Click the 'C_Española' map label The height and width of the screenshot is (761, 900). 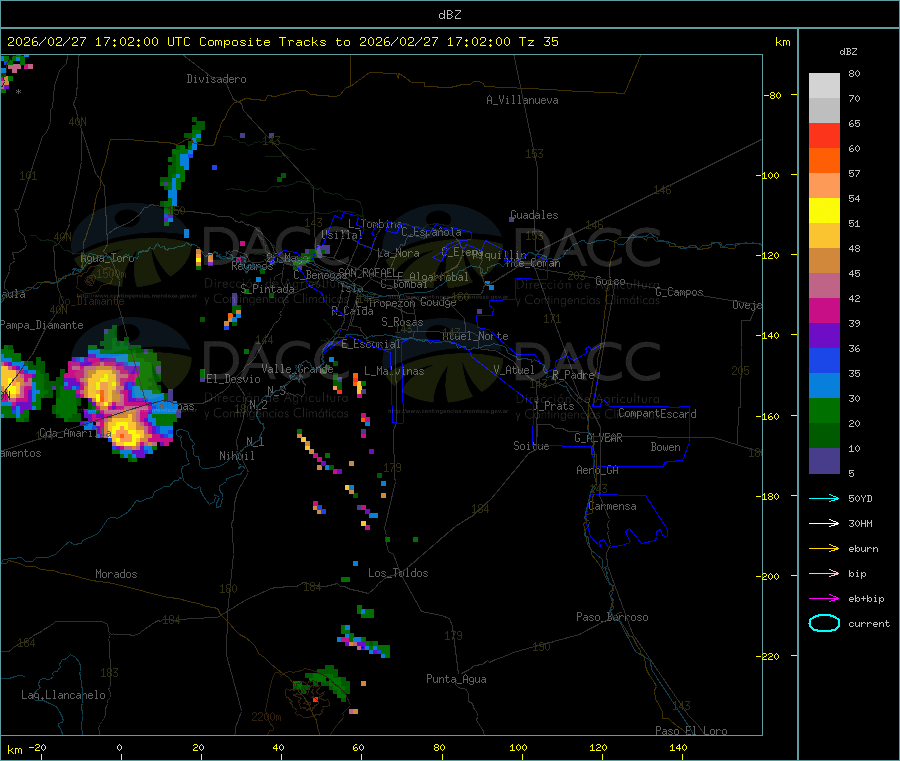tap(431, 232)
